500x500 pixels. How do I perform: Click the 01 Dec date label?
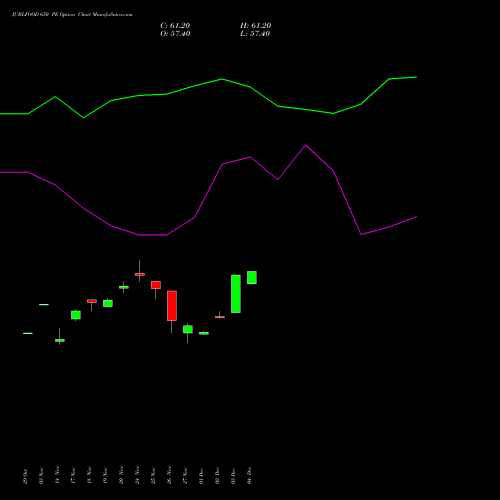(201, 476)
